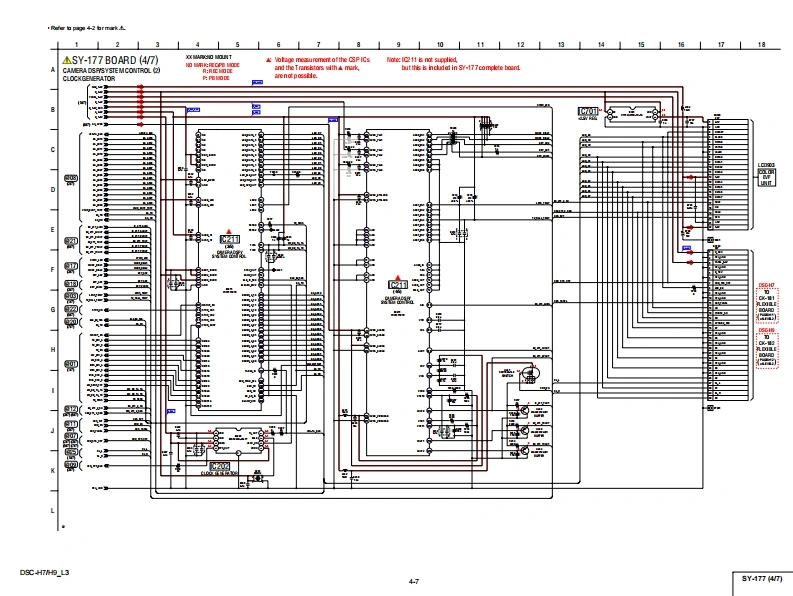Click the row L marker on left ruler

(53, 510)
